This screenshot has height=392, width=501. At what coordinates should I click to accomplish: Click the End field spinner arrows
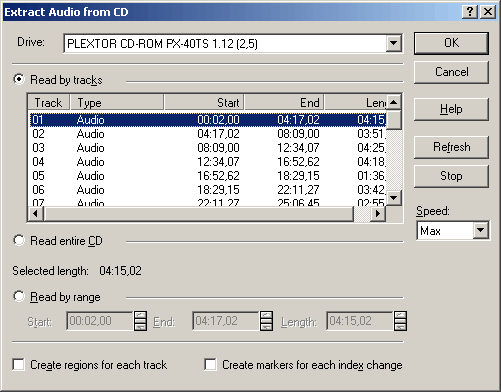(266, 321)
